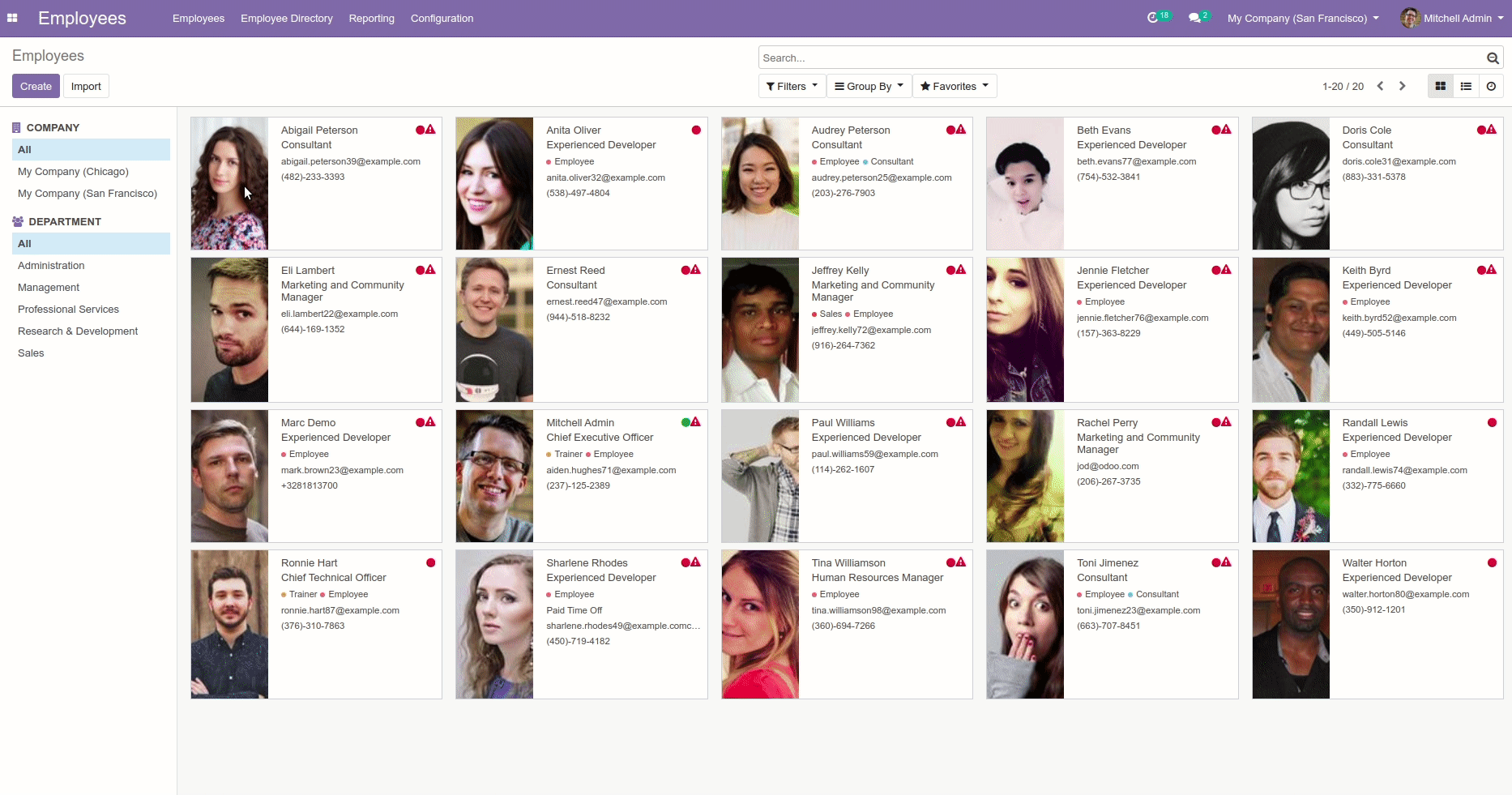This screenshot has height=795, width=1512.
Task: Open the apps grid menu icon
Action: pyautogui.click(x=12, y=18)
